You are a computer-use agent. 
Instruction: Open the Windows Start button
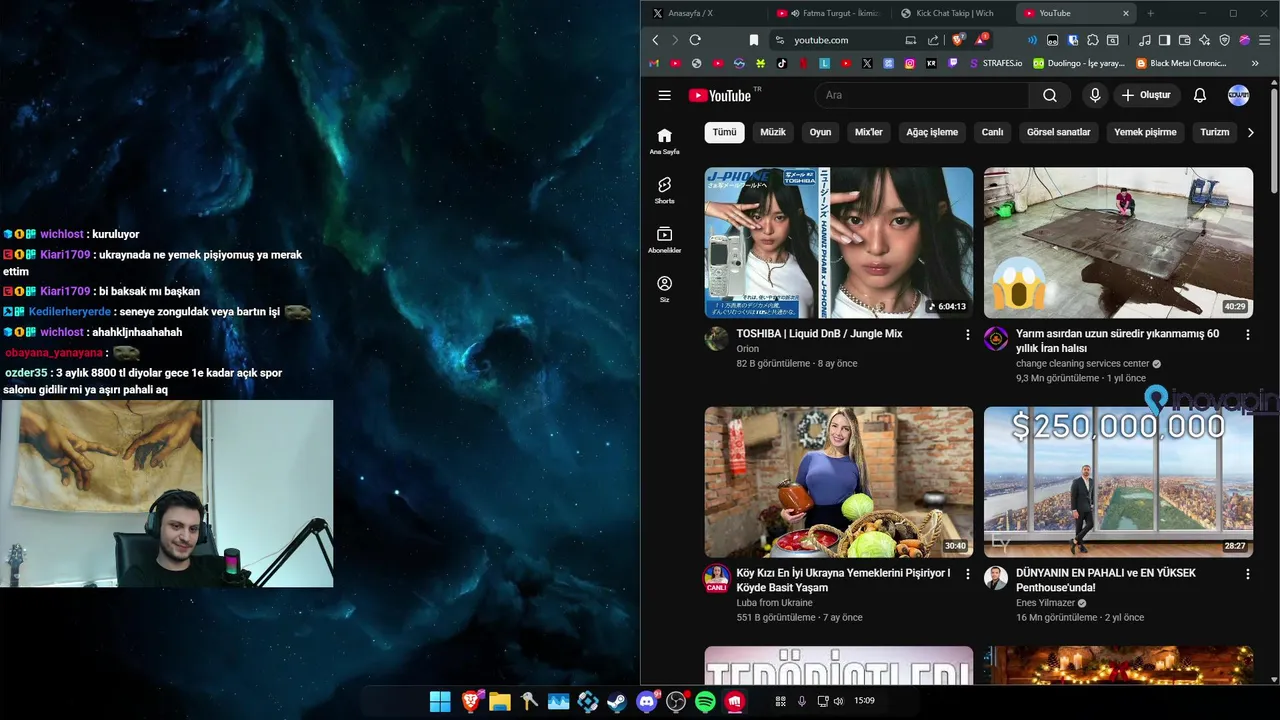pyautogui.click(x=440, y=702)
